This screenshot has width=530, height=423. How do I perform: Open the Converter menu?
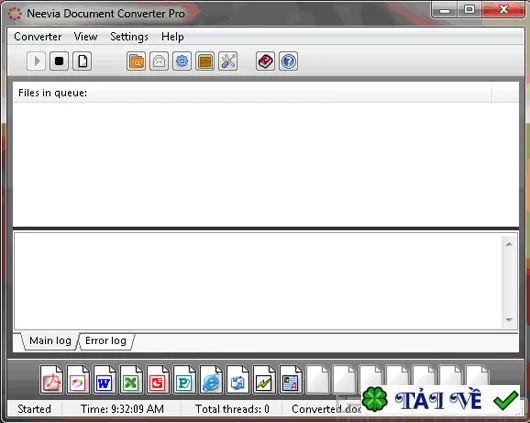point(38,37)
